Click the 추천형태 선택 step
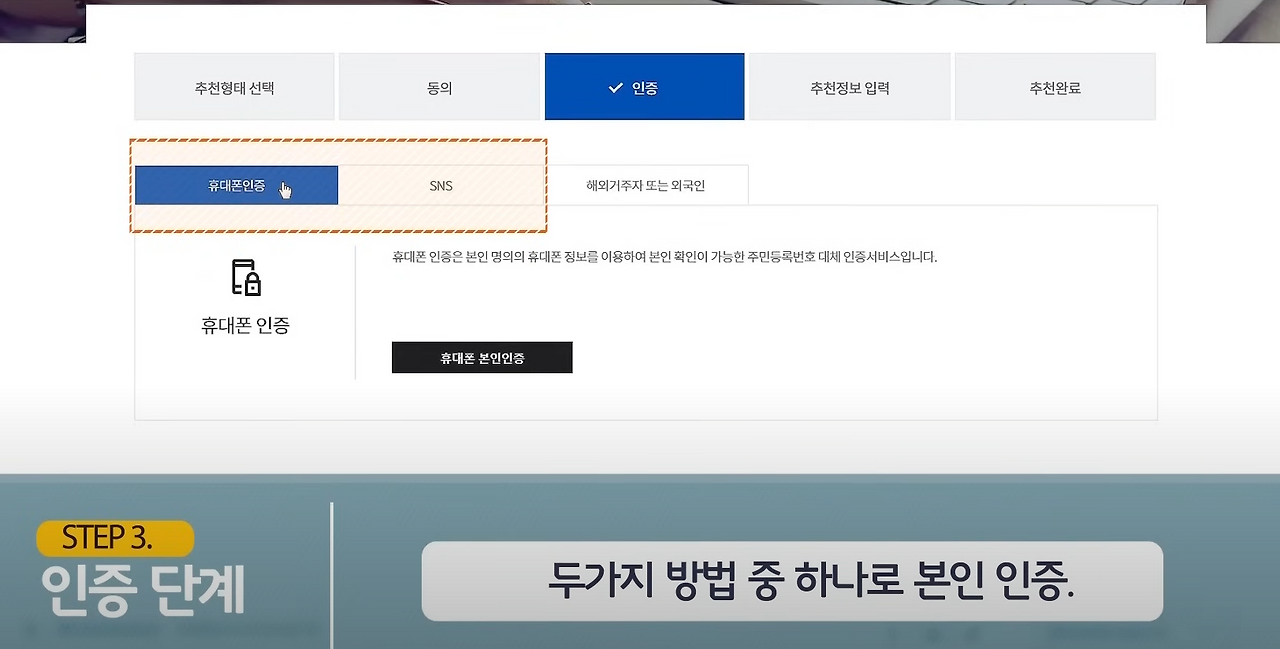The width and height of the screenshot is (1280, 649). [234, 86]
